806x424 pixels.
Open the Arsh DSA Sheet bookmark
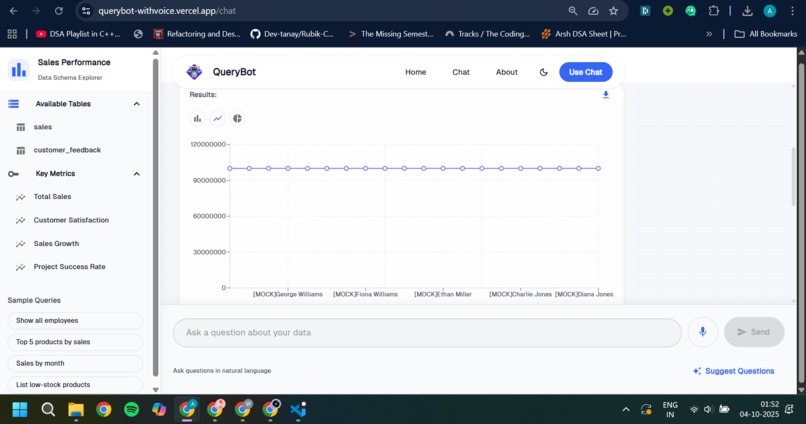click(583, 34)
